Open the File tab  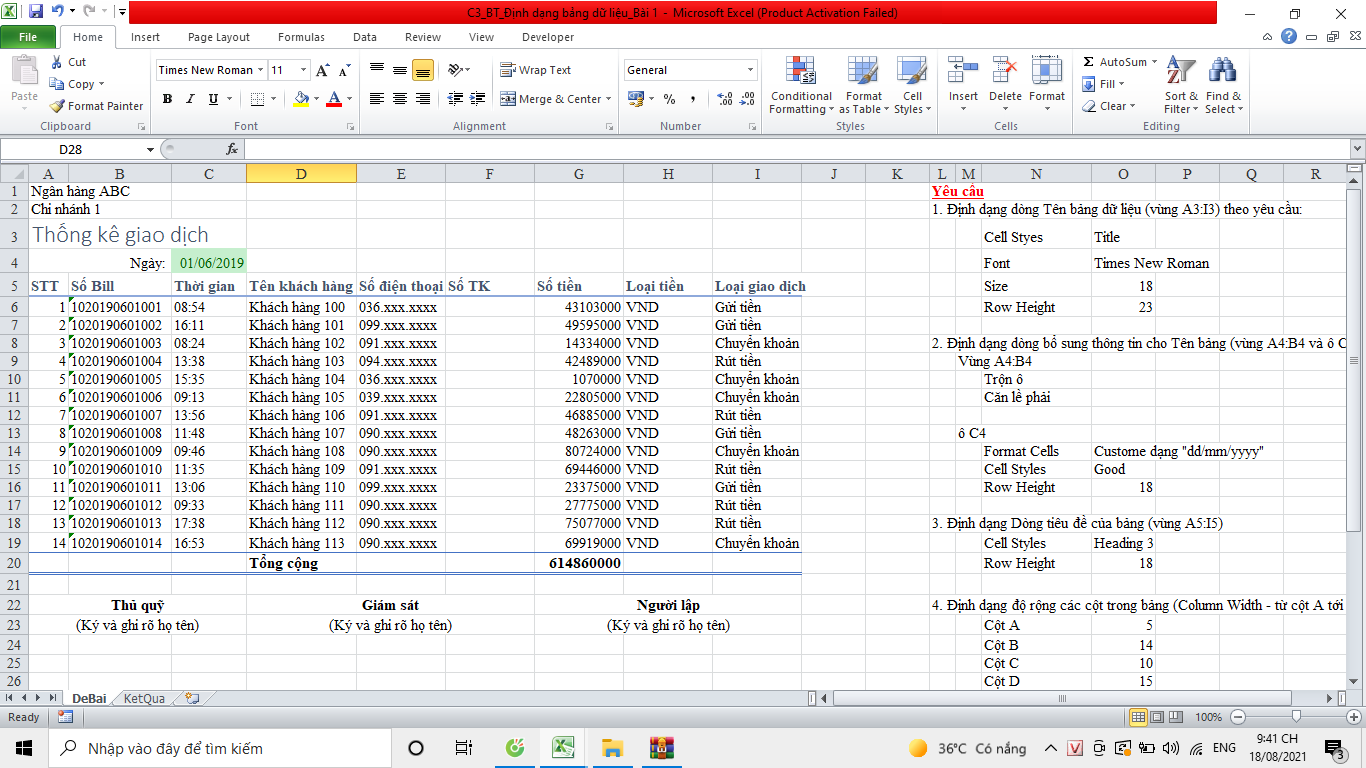(28, 37)
